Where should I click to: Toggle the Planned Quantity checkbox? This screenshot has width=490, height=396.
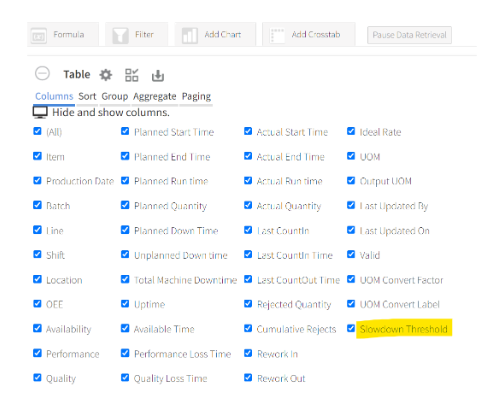(125, 205)
